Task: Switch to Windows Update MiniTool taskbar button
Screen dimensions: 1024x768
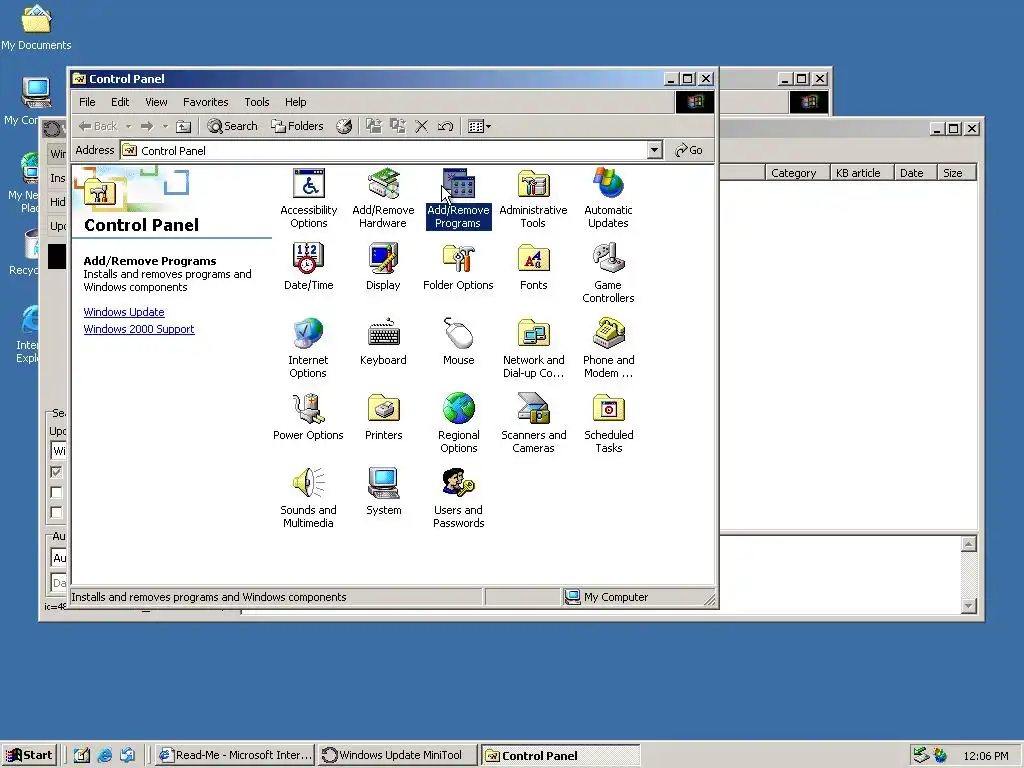Action: 398,755
